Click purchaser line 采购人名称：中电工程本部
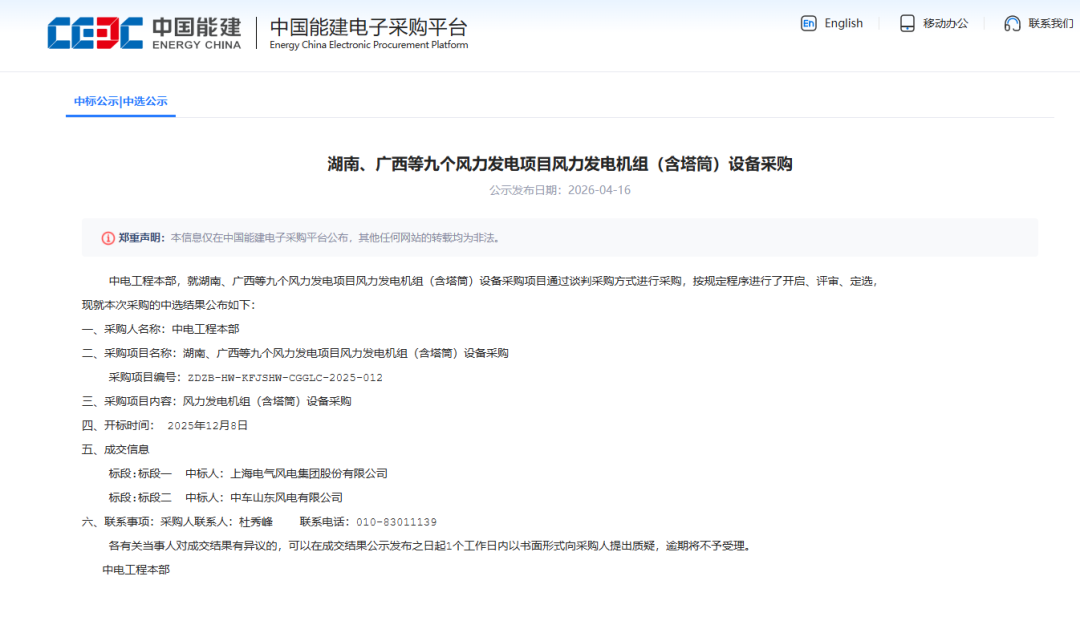Screen dimensions: 1080x617 (160, 329)
